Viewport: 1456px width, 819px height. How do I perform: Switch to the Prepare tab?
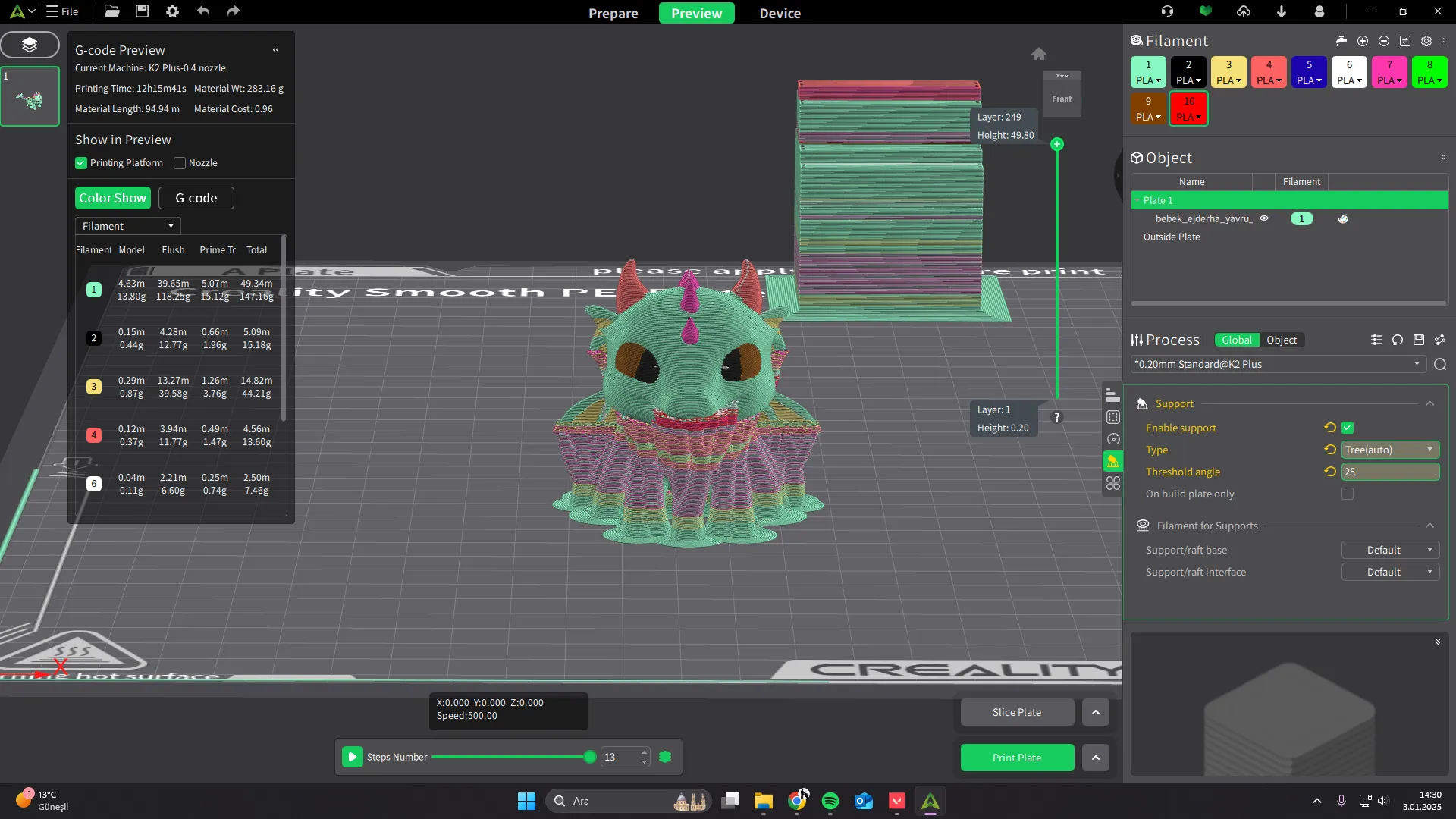click(613, 13)
